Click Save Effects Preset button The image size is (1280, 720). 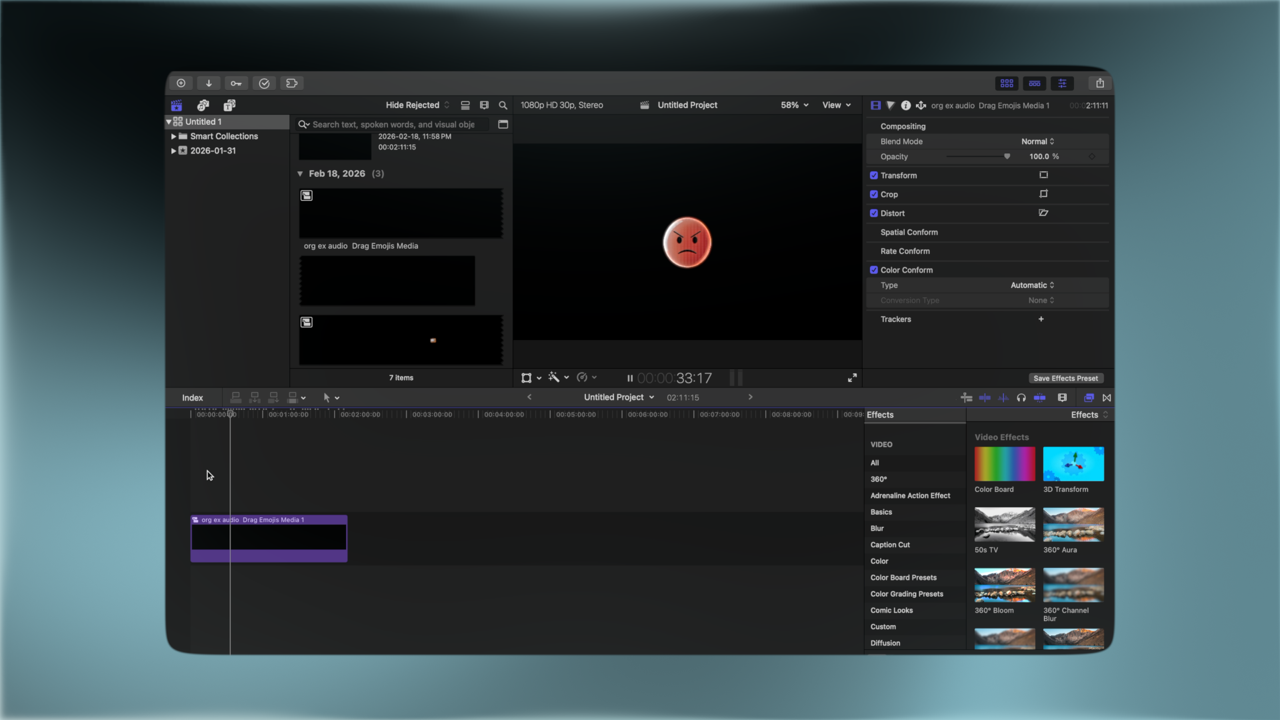[x=1066, y=378]
